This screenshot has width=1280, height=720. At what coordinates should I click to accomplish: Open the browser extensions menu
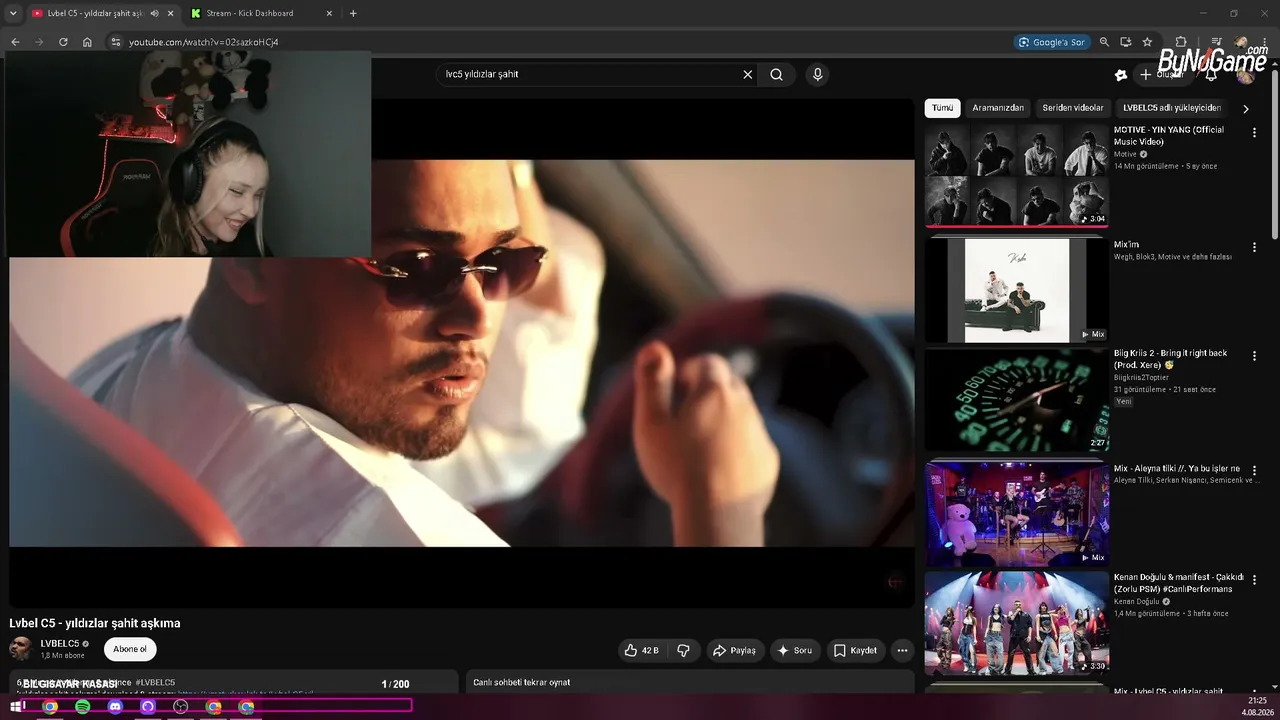click(x=1181, y=42)
